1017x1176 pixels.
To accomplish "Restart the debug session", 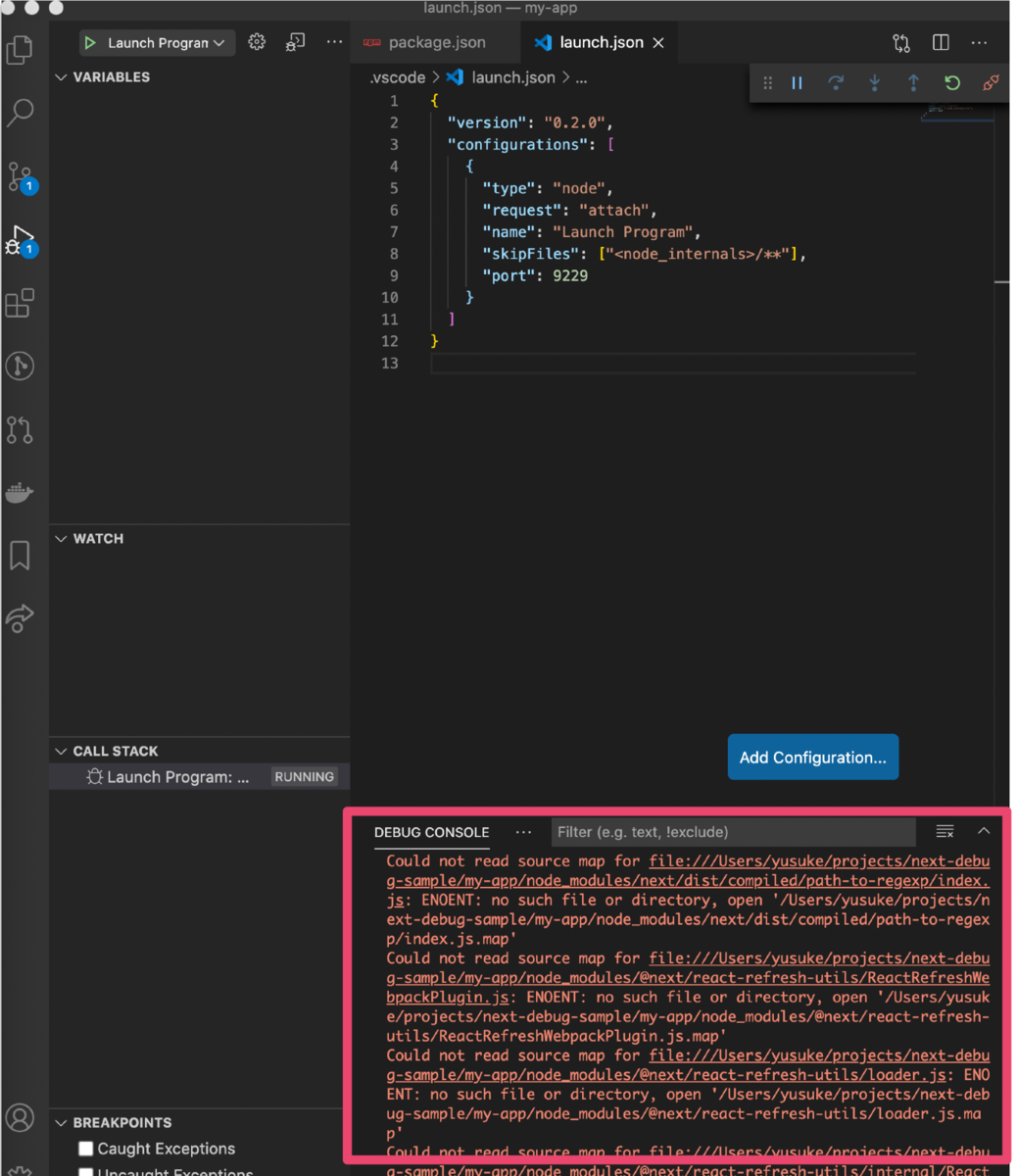I will pos(952,83).
